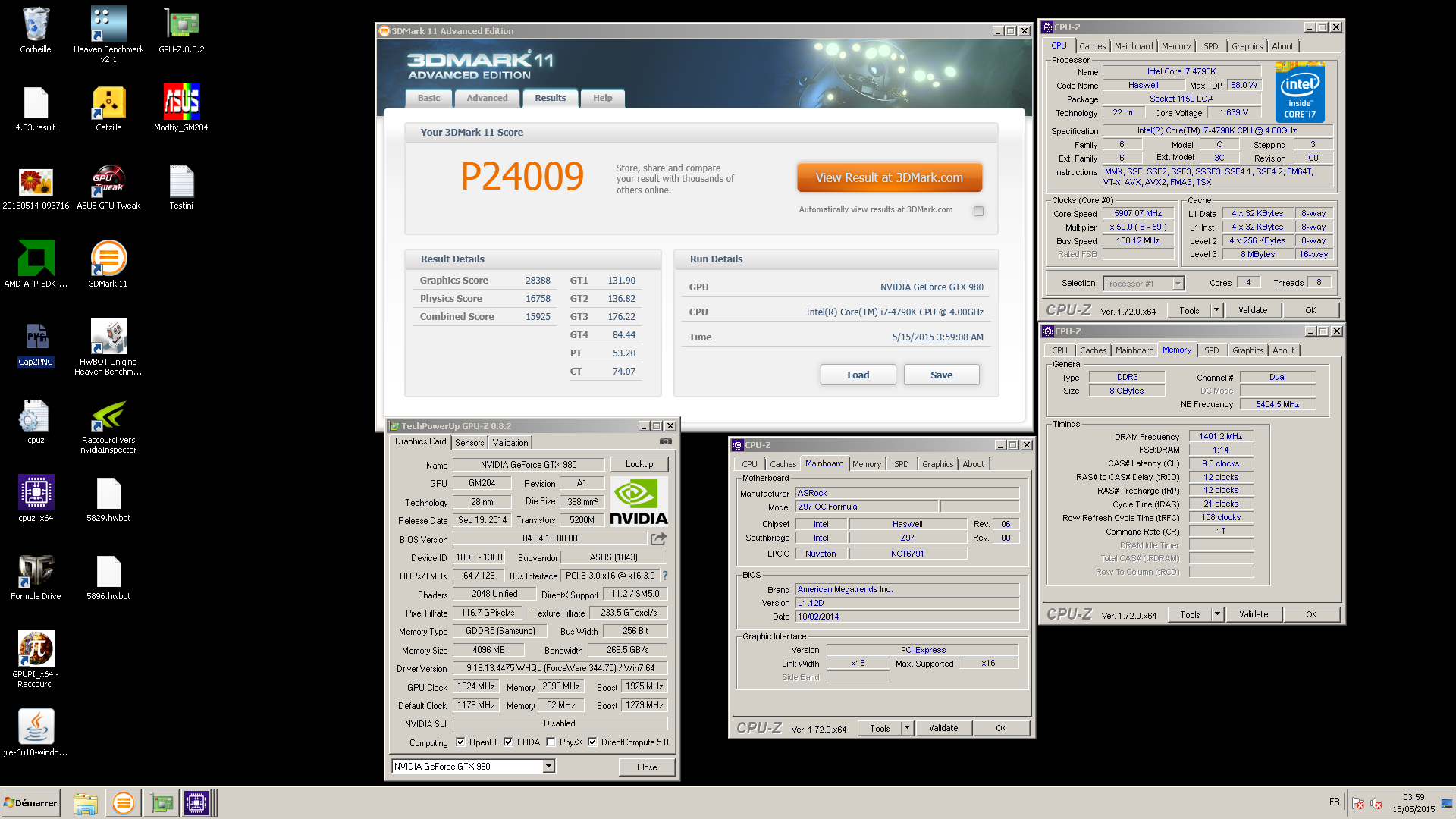Image resolution: width=1456 pixels, height=819 pixels.
Task: Toggle automatically view results at 3DMark.com
Action: (x=978, y=211)
